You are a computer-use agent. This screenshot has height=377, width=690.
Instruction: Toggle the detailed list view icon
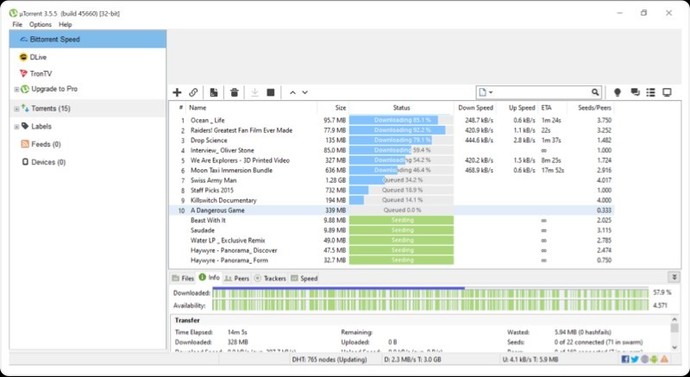pyautogui.click(x=650, y=92)
